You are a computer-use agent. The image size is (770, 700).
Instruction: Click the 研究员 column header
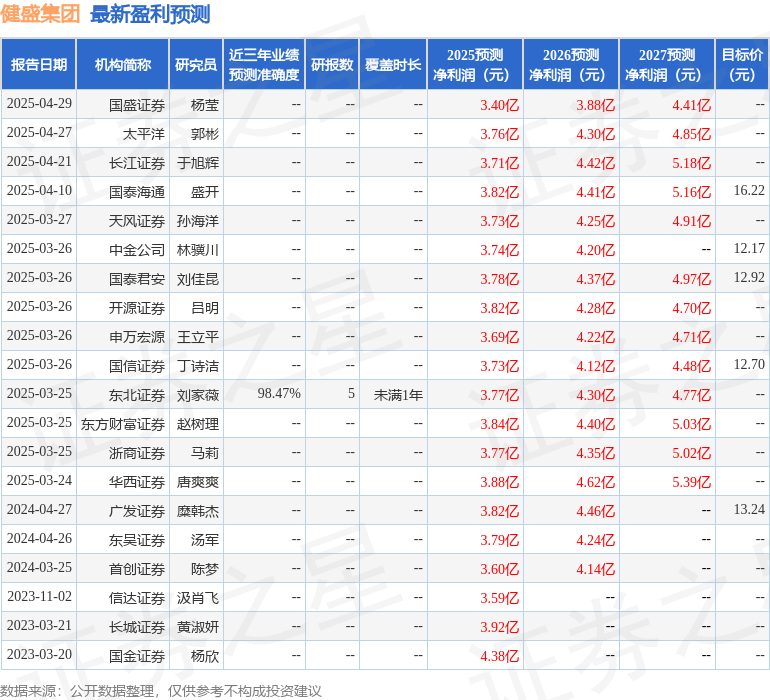(196, 64)
